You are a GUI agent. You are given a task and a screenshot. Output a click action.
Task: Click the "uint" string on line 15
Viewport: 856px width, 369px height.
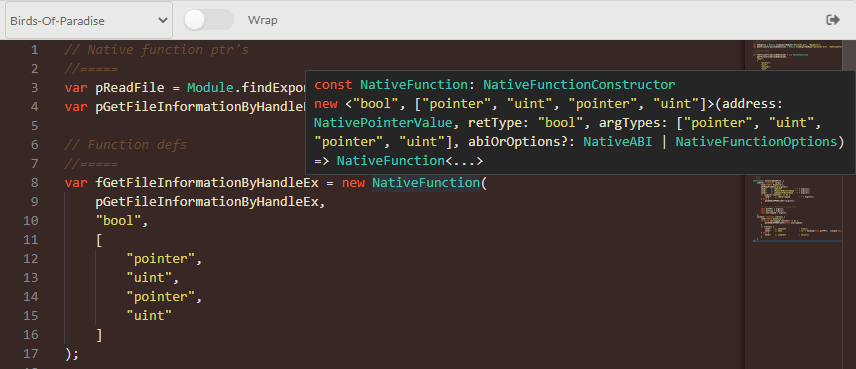(x=149, y=316)
